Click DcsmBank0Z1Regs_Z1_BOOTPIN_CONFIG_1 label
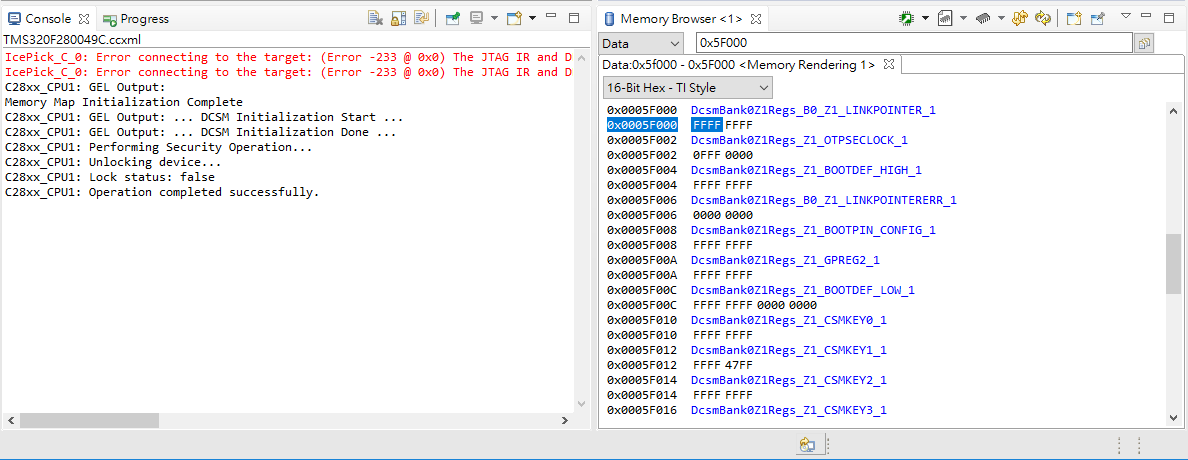The image size is (1188, 460). point(814,230)
